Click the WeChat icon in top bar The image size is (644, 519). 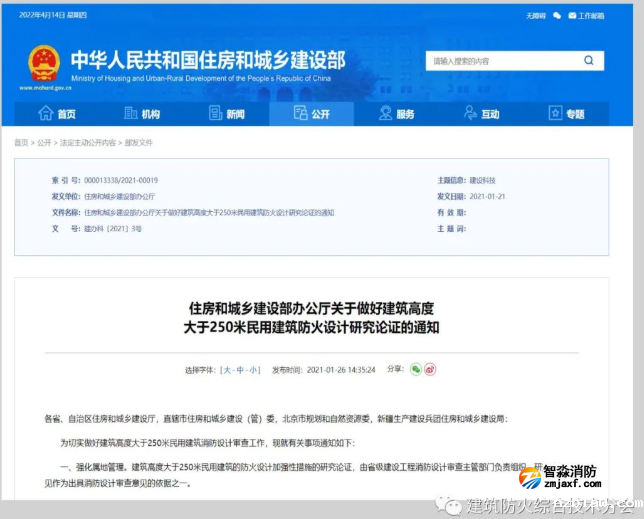coord(558,16)
